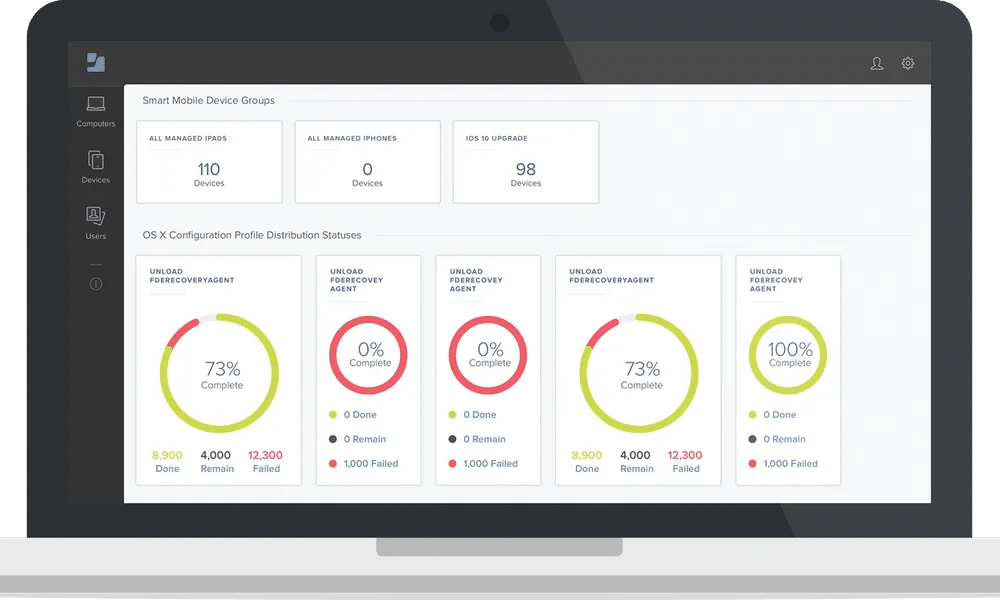Open the ALL MANAGED IPADS group card
This screenshot has width=1000, height=600.
(x=208, y=162)
